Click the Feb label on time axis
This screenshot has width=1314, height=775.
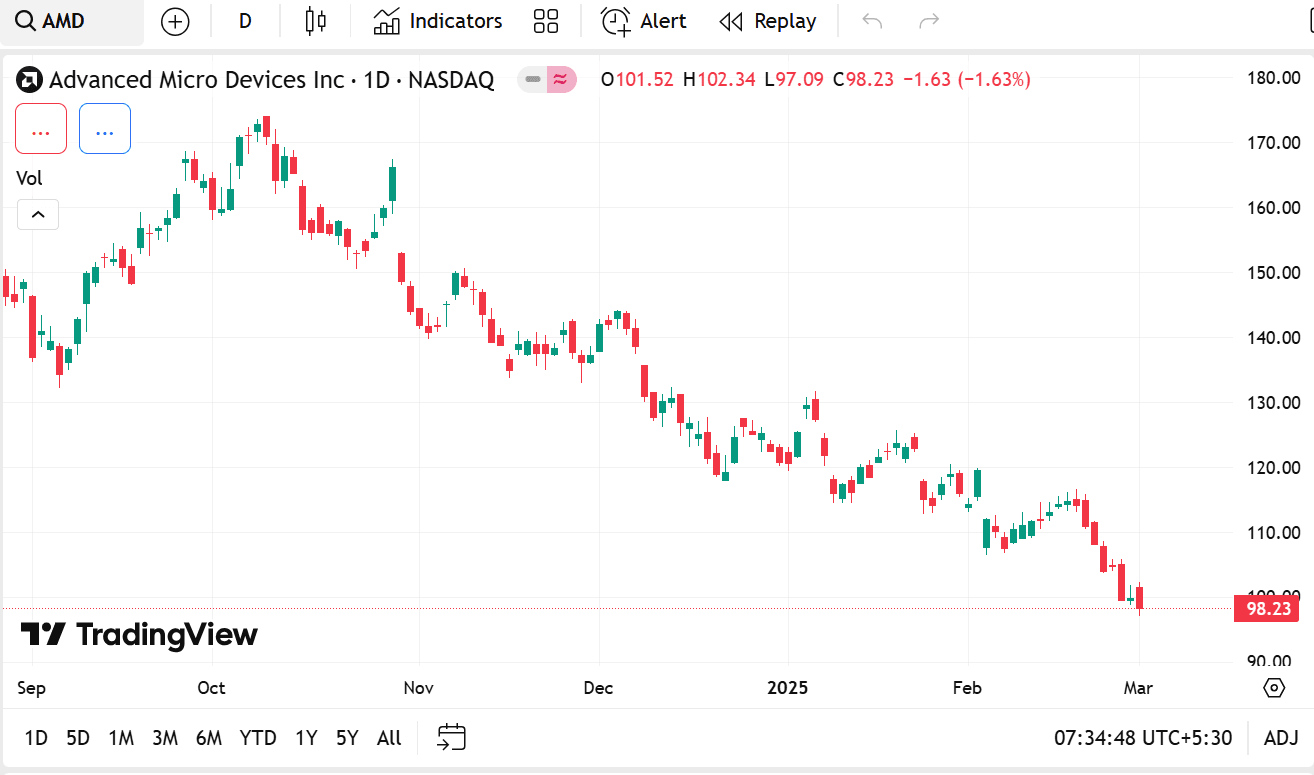pyautogui.click(x=967, y=688)
